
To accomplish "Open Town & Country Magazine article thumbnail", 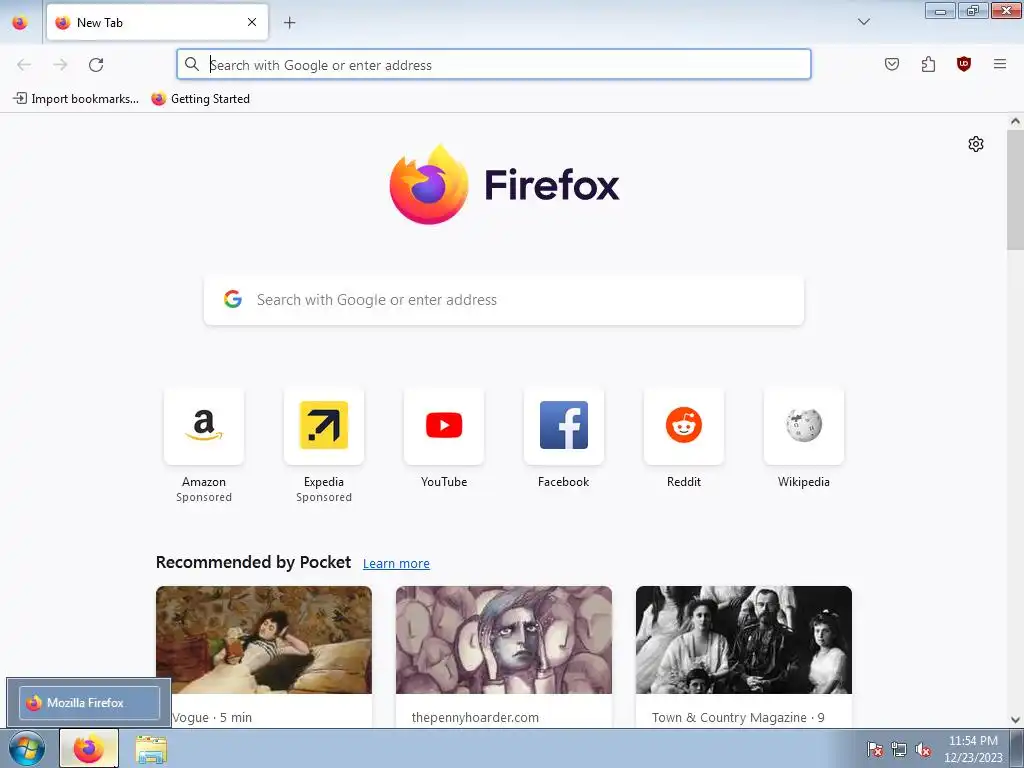I will click(744, 640).
